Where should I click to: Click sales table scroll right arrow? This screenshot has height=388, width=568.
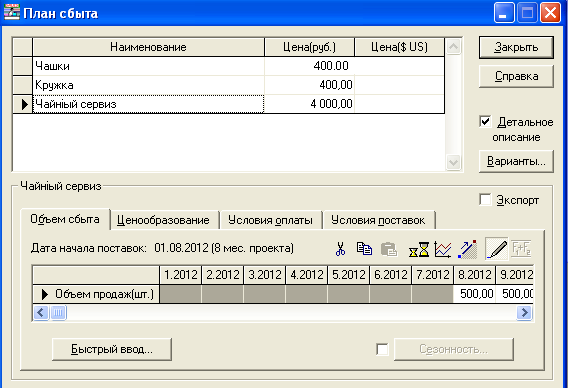[524, 312]
